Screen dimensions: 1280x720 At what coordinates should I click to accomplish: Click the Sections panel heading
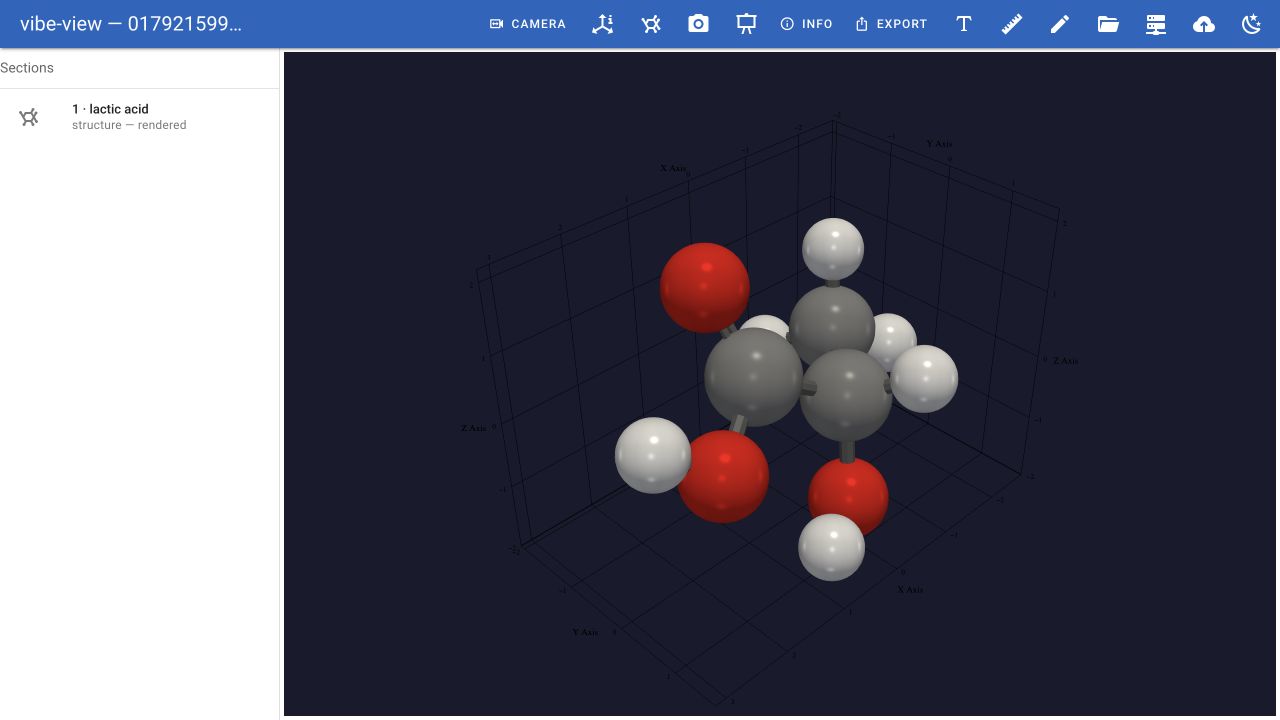tap(27, 68)
